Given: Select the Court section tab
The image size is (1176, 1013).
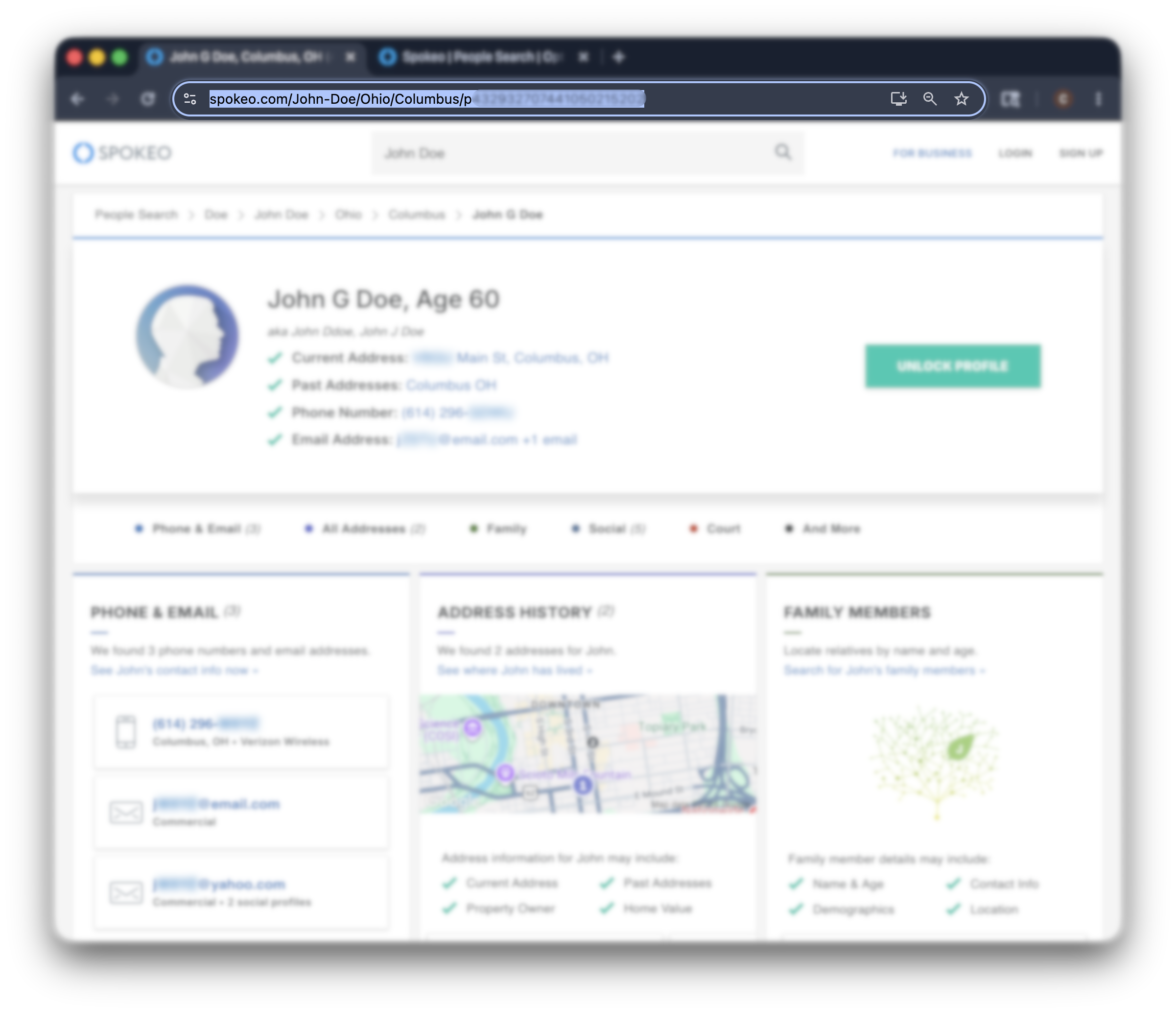Looking at the screenshot, I should pyautogui.click(x=715, y=529).
